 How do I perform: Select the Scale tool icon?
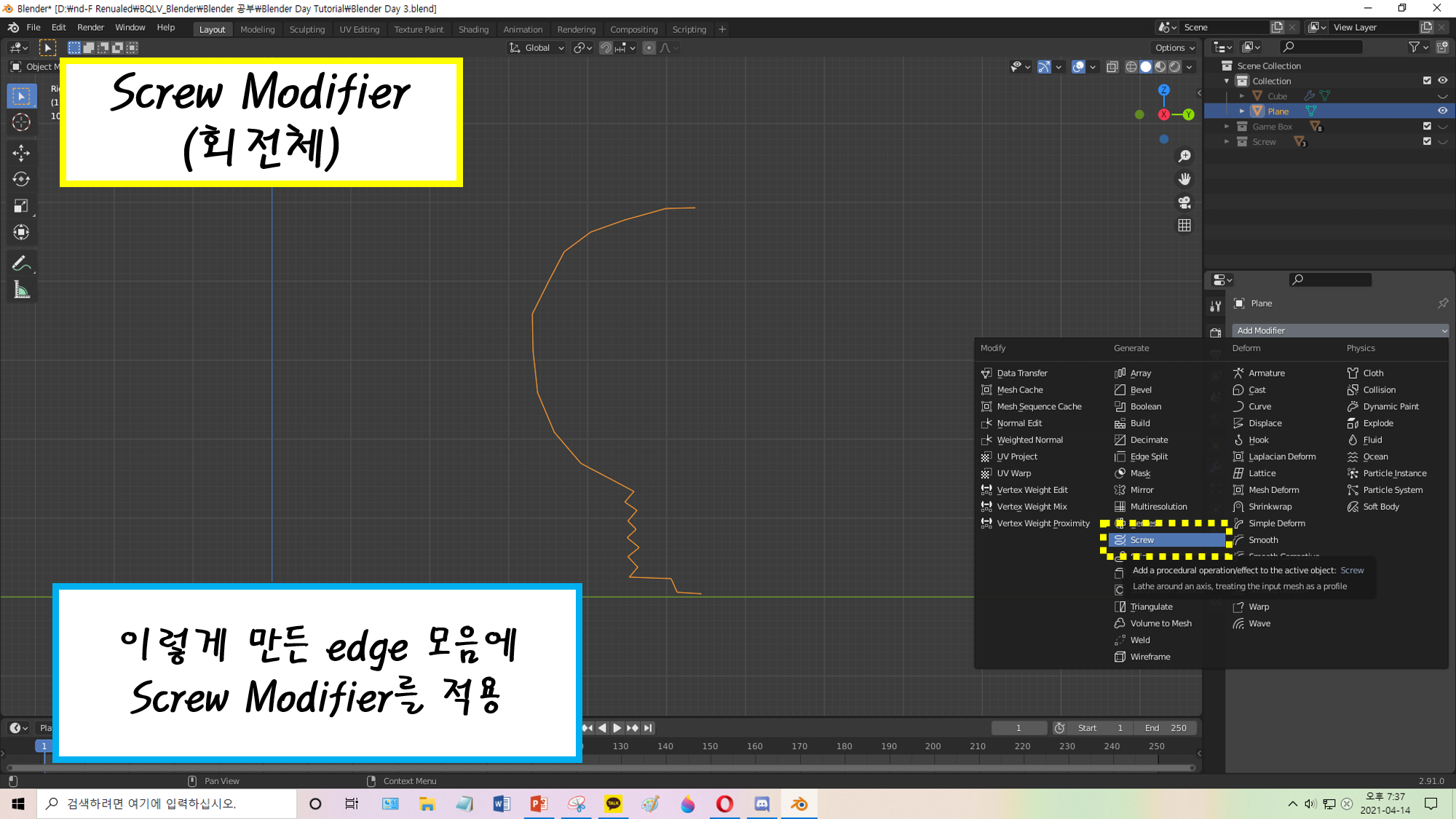click(21, 206)
